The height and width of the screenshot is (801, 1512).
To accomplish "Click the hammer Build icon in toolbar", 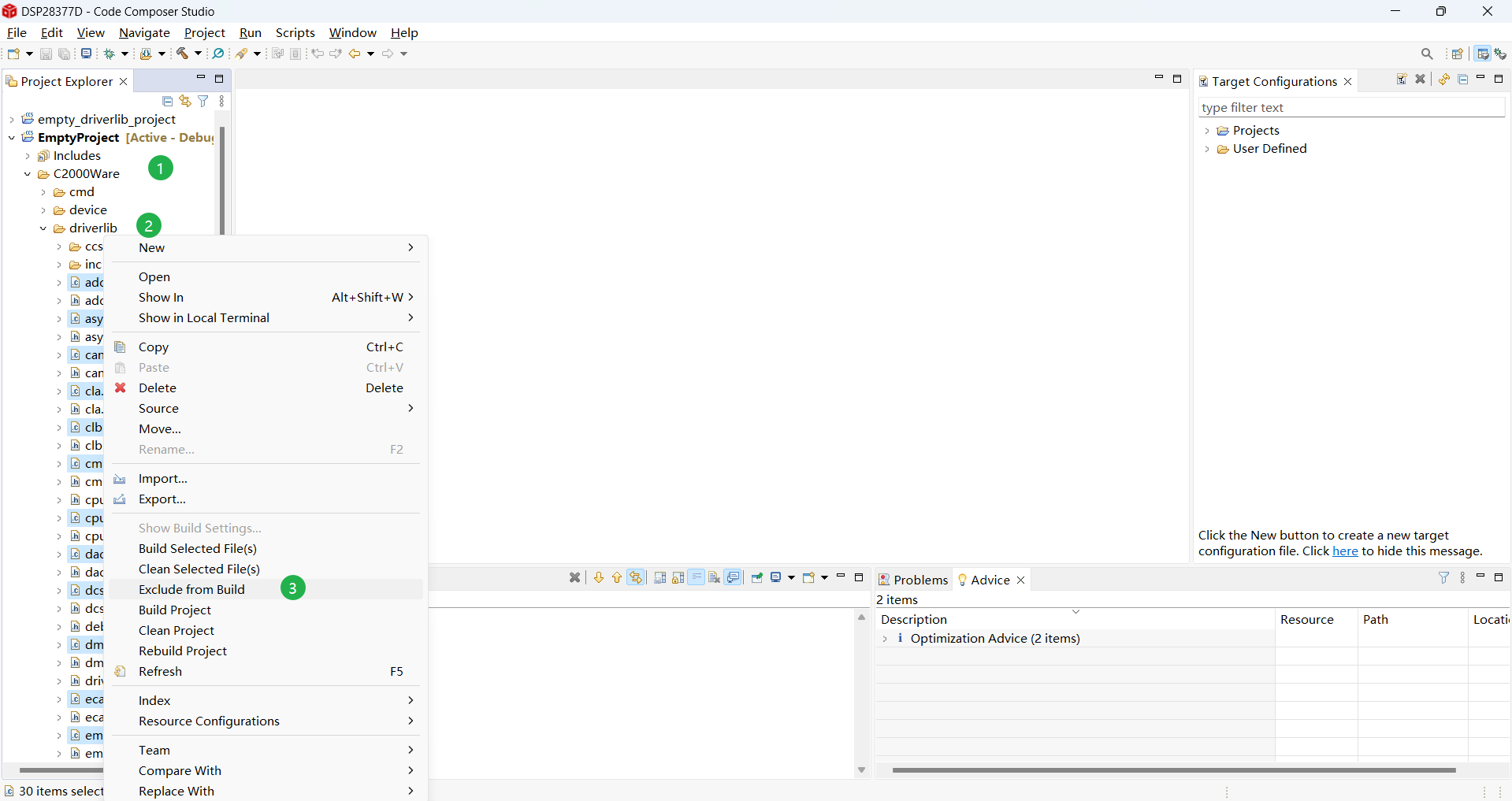I will coord(182,54).
